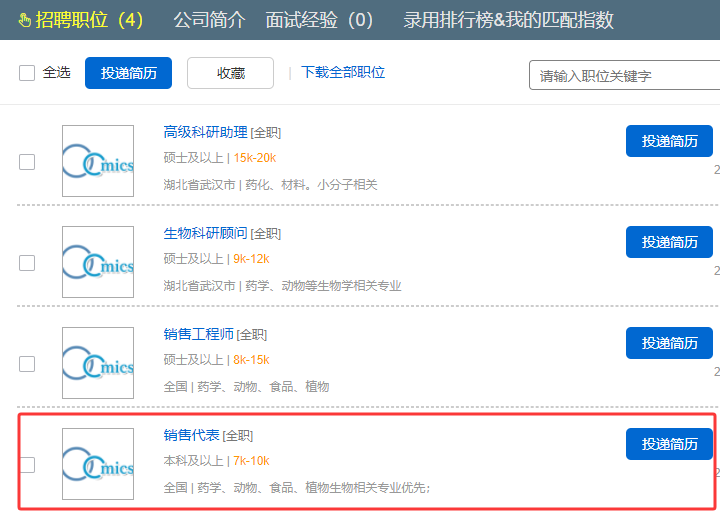The image size is (720, 517).
Task: Open the 高级科研助理 job title link
Action: coord(205,132)
